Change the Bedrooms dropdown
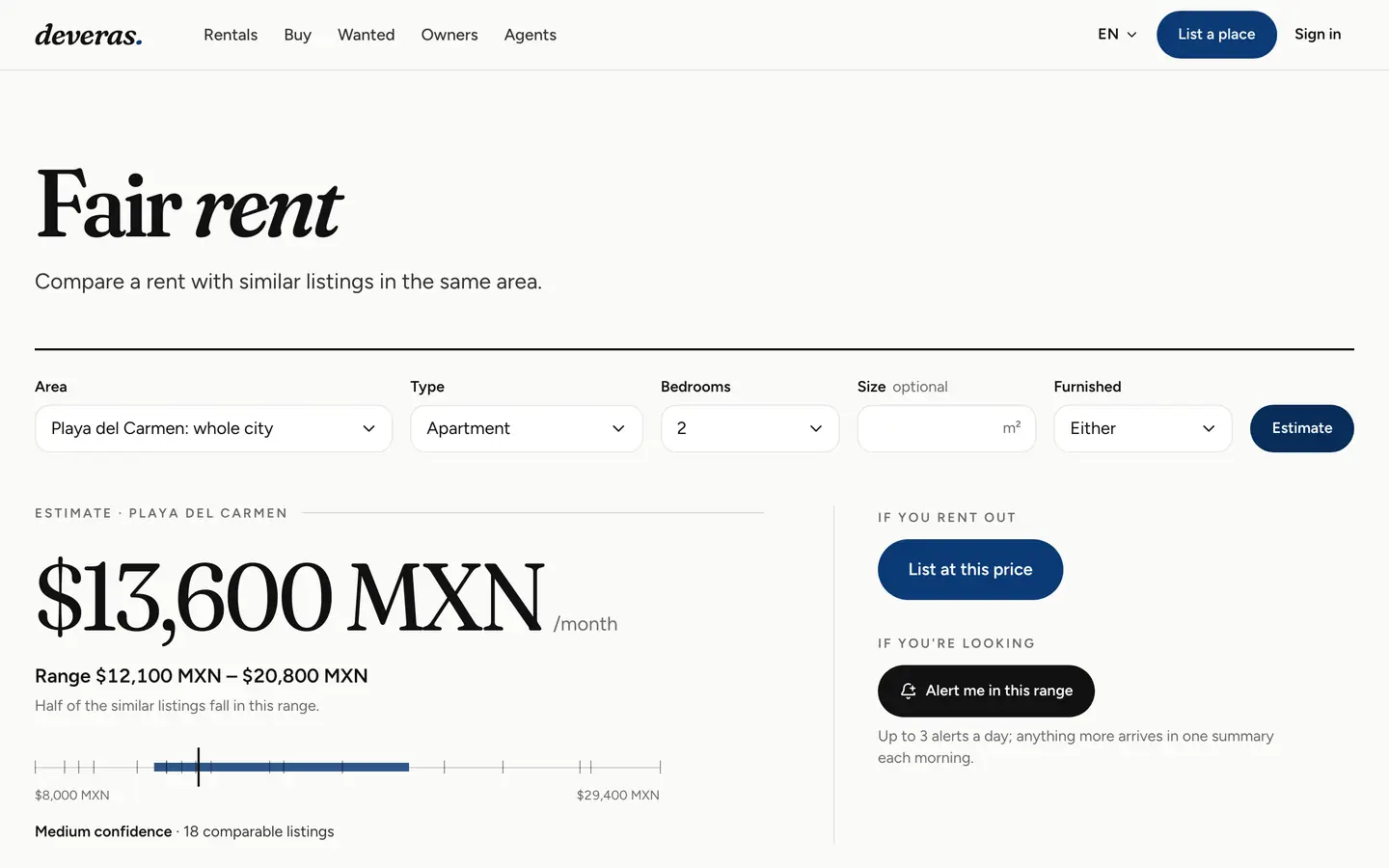Image resolution: width=1389 pixels, height=868 pixels. tap(749, 428)
